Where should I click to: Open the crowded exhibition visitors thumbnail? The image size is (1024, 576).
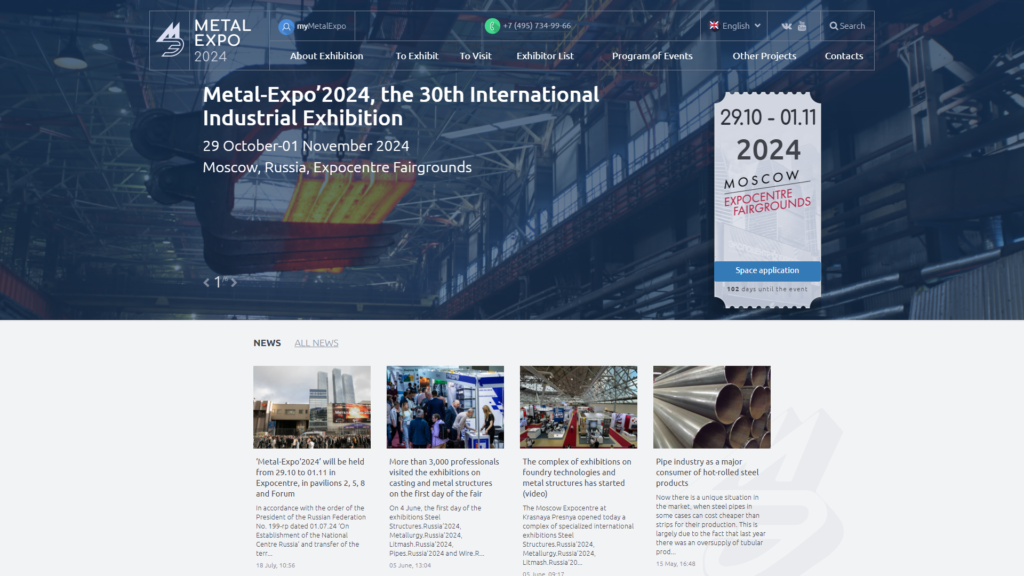coord(445,407)
